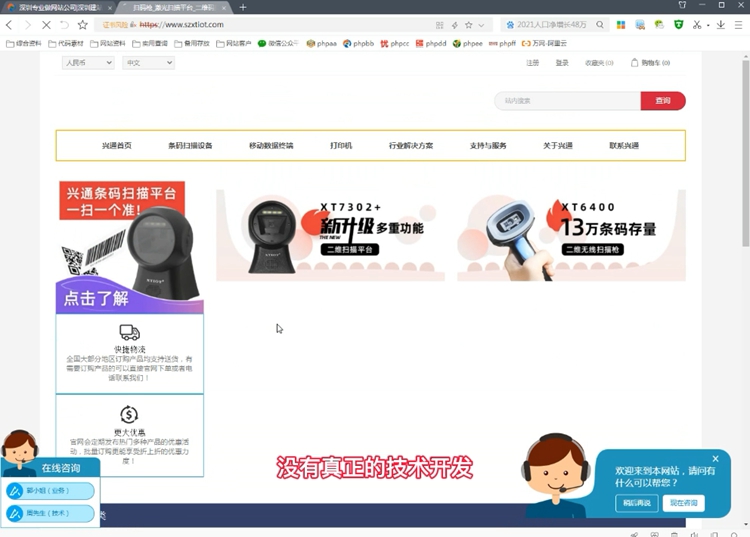
Task: Open the phpdd bookmark
Action: [431, 44]
